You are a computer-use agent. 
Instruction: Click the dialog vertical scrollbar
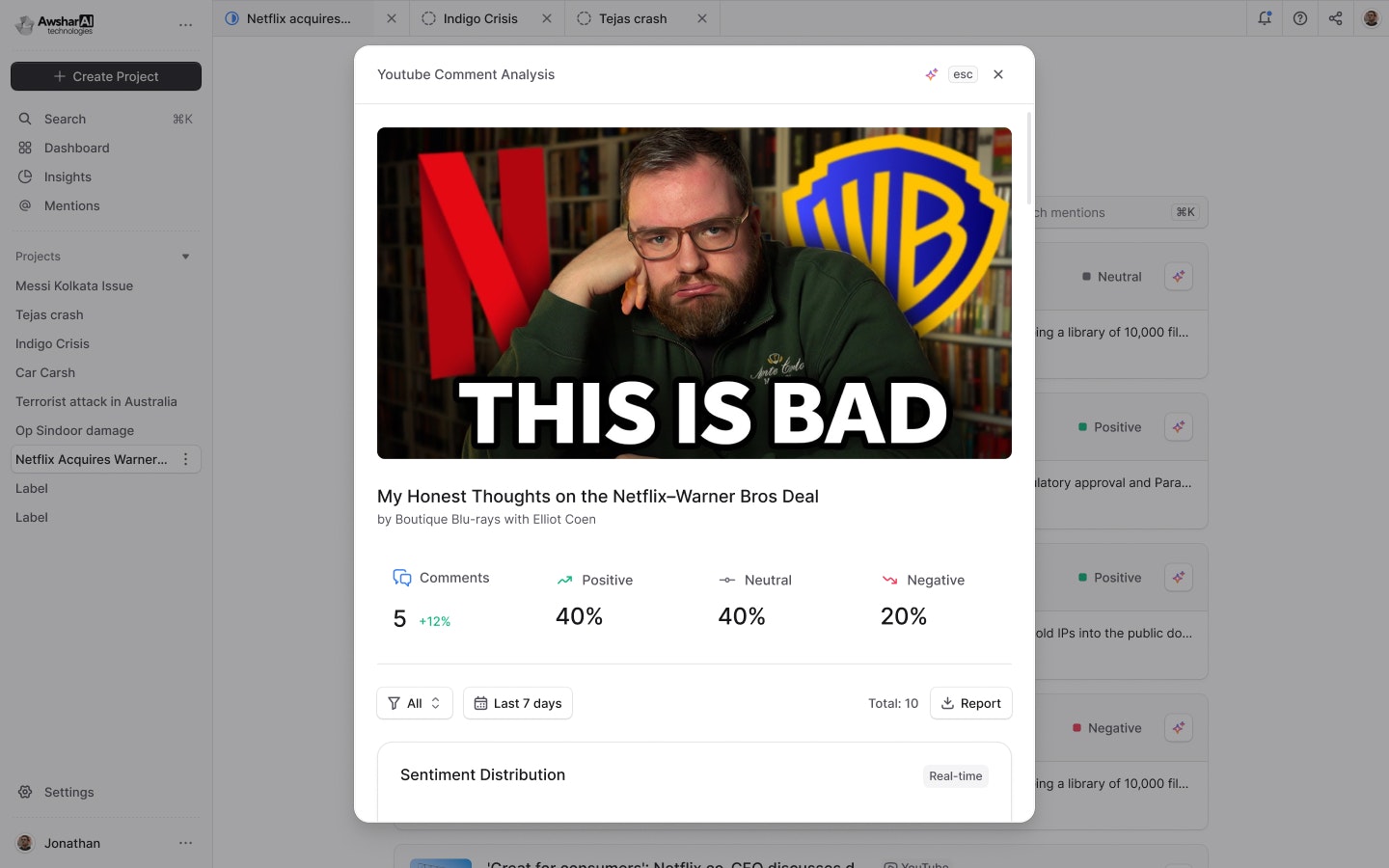click(1029, 159)
